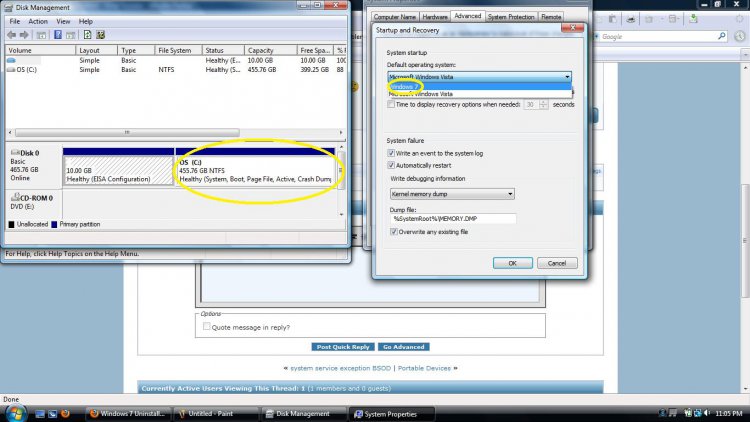The height and width of the screenshot is (422, 750).
Task: Switch to Windows 7 Uninstall taskbar button
Action: (x=129, y=414)
